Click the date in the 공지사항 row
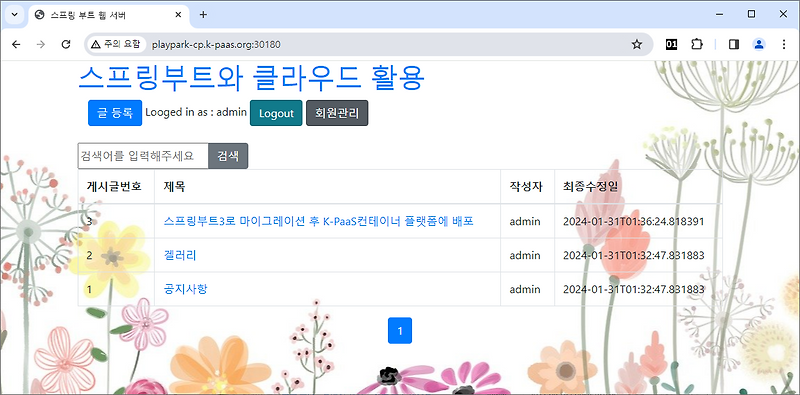 tap(634, 289)
